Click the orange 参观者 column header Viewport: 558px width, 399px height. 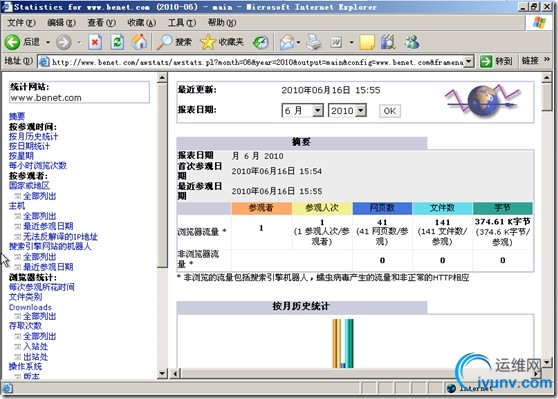(x=262, y=208)
